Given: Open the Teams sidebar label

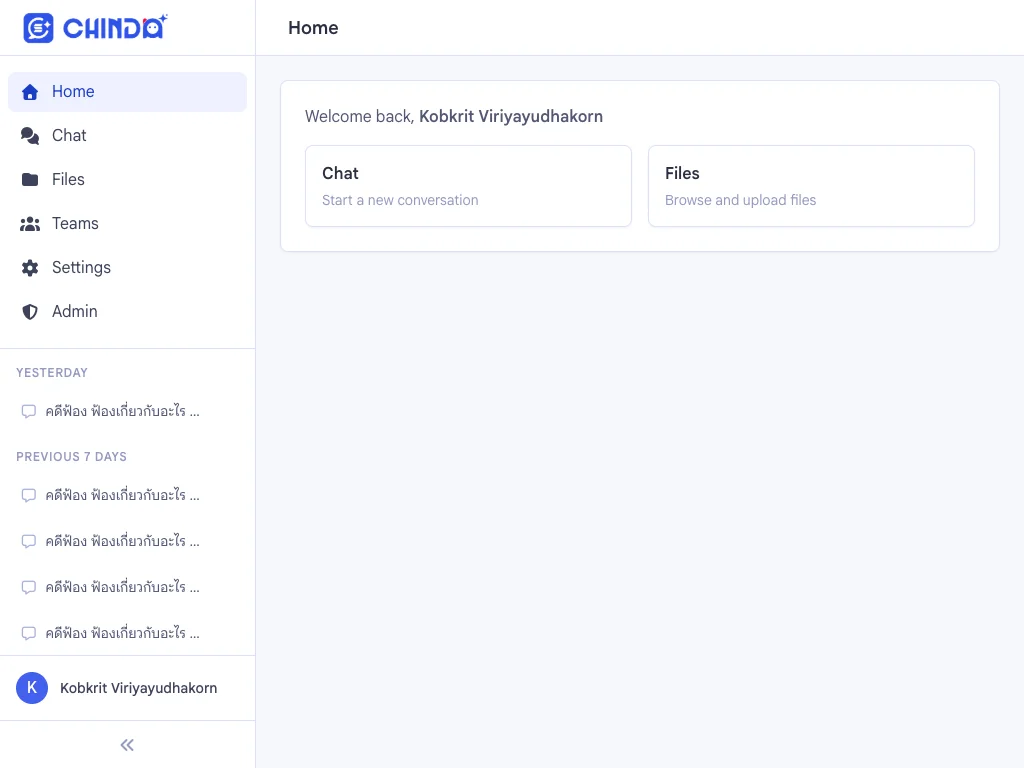Looking at the screenshot, I should pyautogui.click(x=75, y=223).
